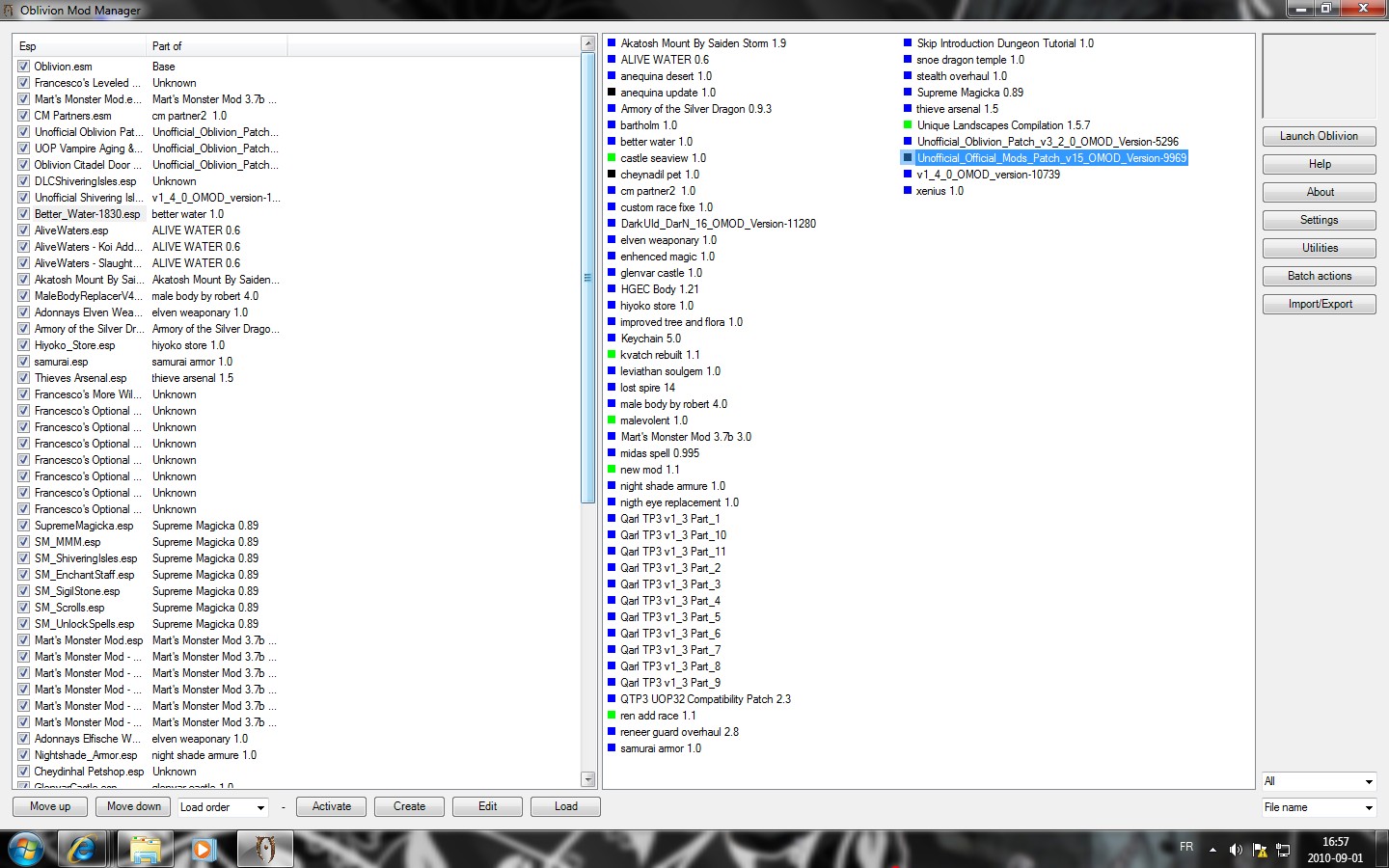Uncheck the Oblivion.esm checkbox
The width and height of the screenshot is (1389, 868).
(x=23, y=67)
